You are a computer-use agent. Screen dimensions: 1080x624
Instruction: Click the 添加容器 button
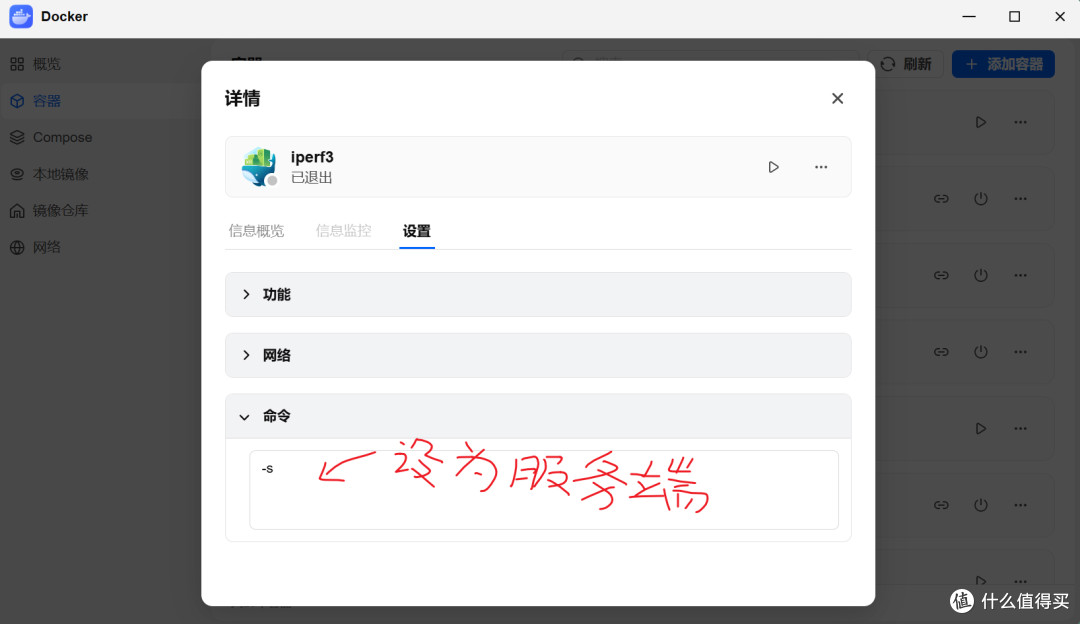[x=1004, y=64]
